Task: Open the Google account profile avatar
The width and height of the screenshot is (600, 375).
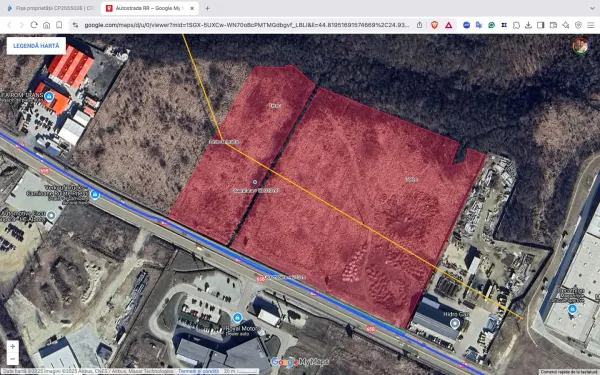Action: point(580,46)
